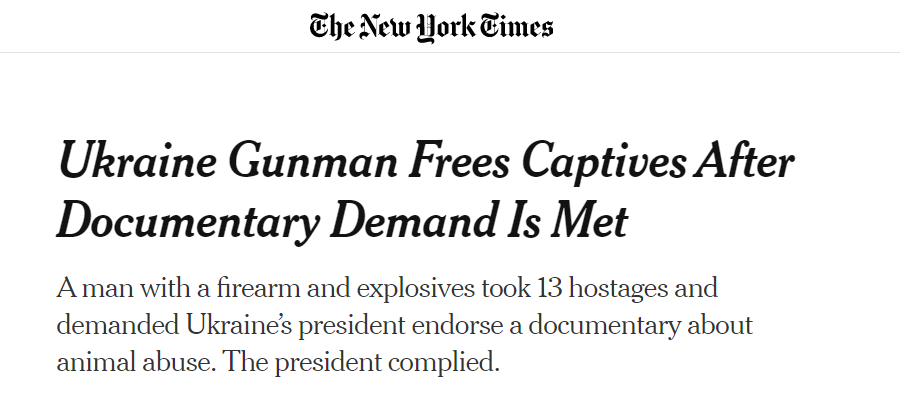Click "Frees" in the article headline
Viewport: 900px width, 397px height.
pos(460,161)
